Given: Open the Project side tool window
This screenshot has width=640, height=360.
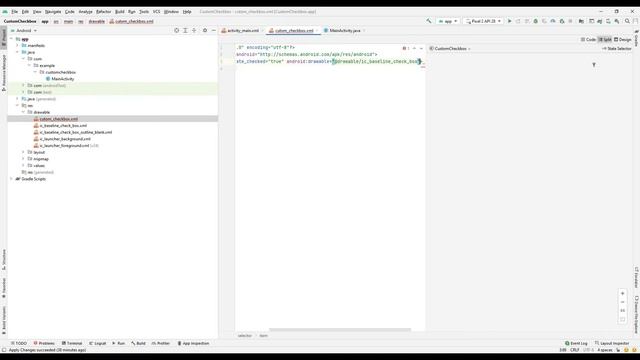Looking at the screenshot, I should click(4, 38).
